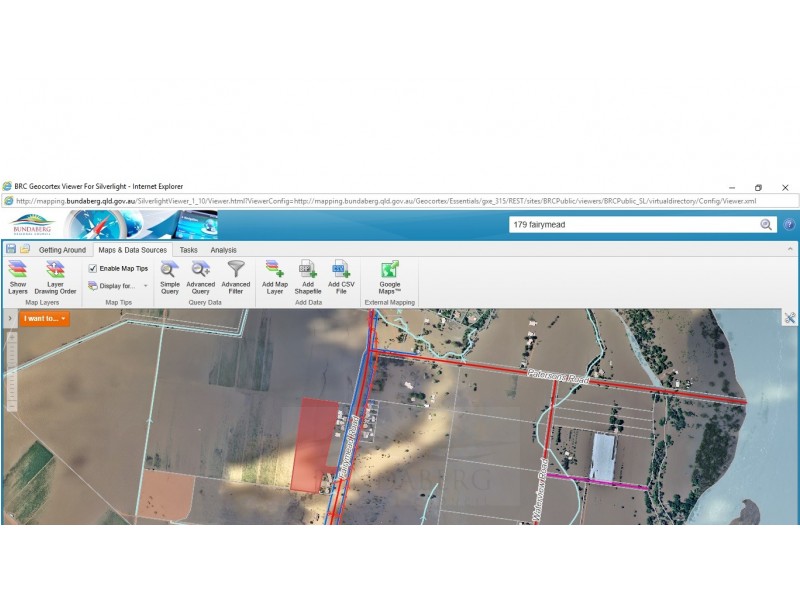Click the search magnifier icon
The width and height of the screenshot is (800, 600).
tap(766, 225)
